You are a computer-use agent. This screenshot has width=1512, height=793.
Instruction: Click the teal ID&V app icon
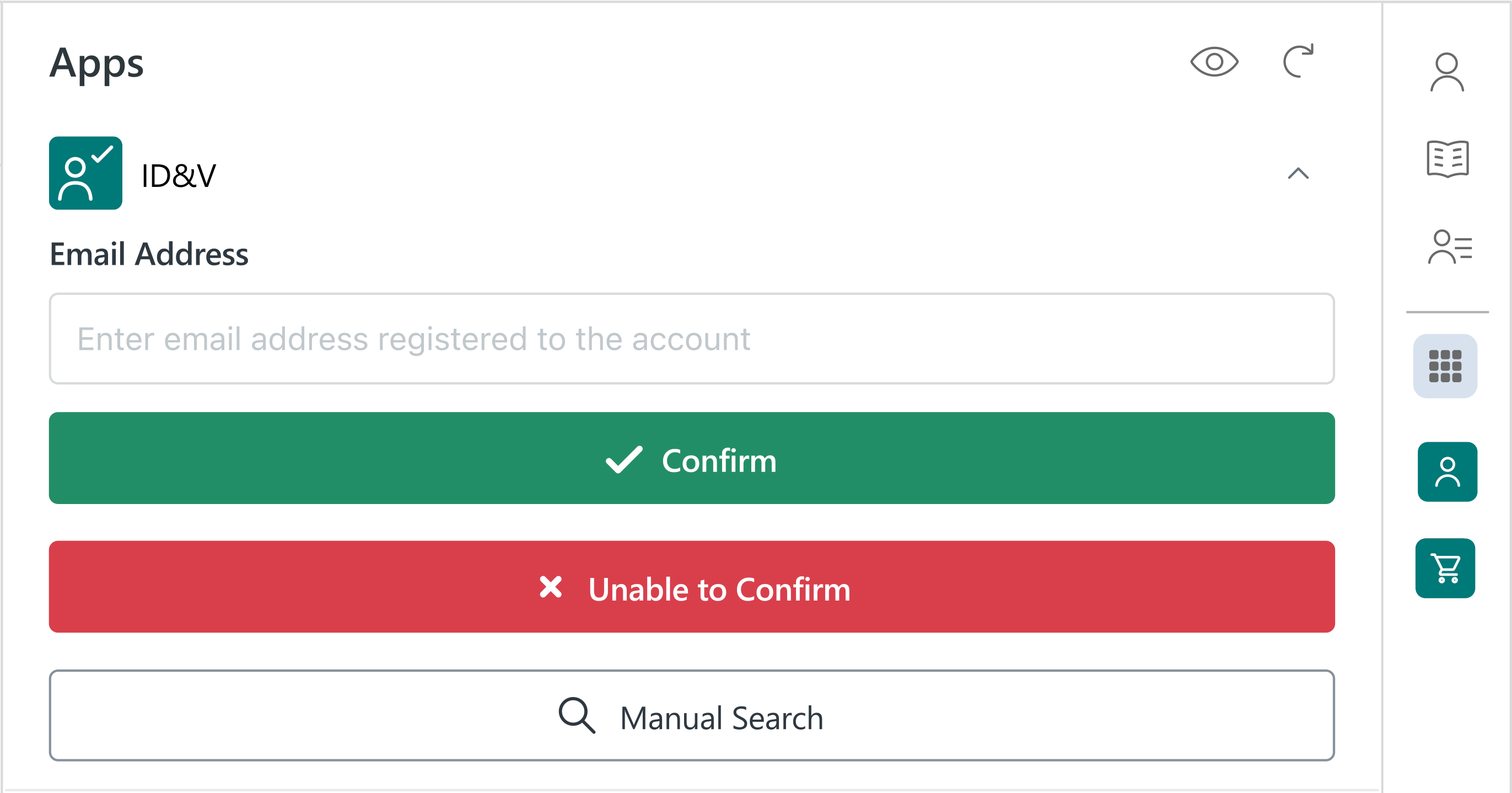[x=85, y=173]
